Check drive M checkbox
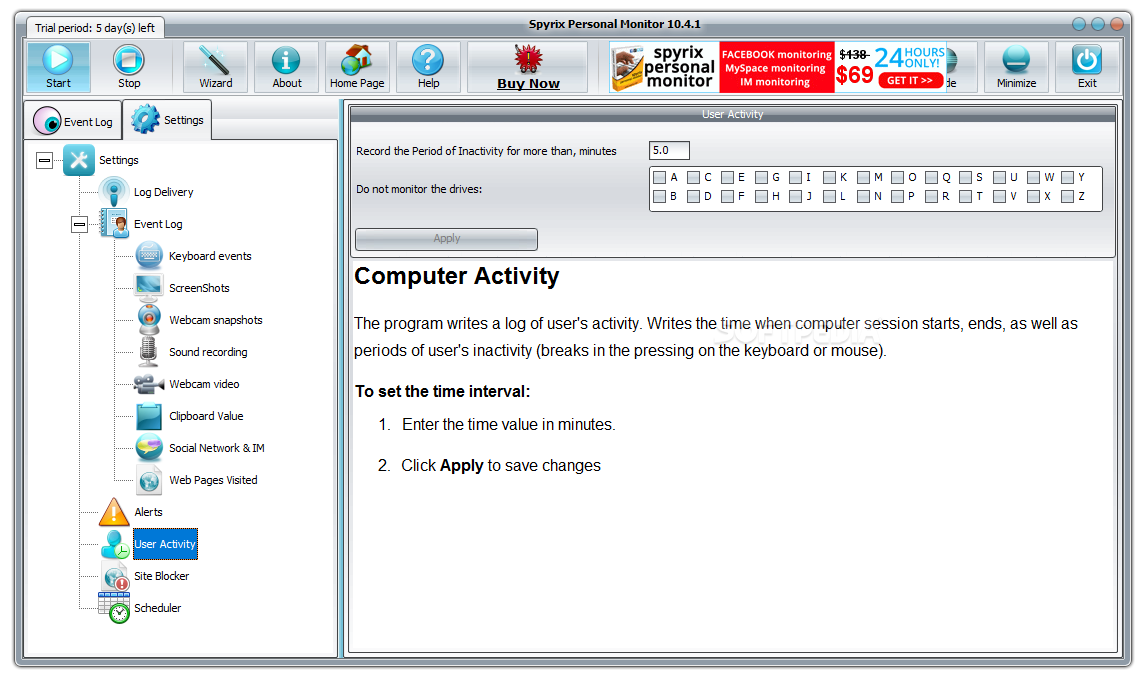This screenshot has height=678, width=1147. pos(863,177)
